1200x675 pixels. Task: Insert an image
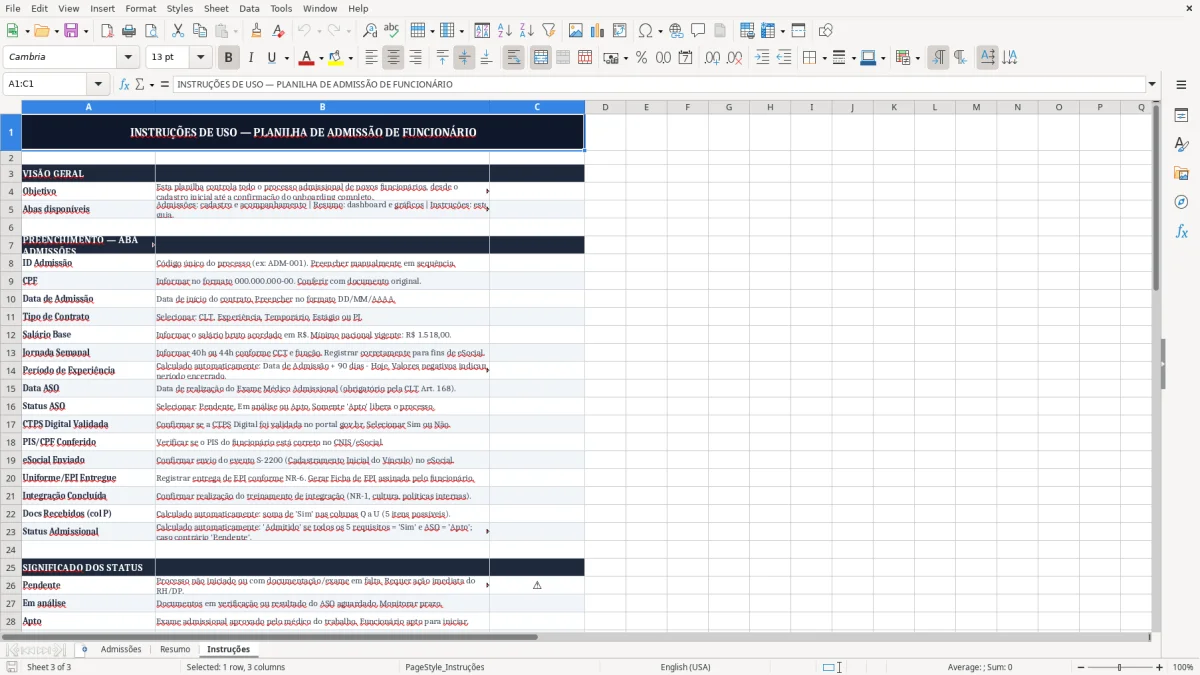click(x=577, y=31)
